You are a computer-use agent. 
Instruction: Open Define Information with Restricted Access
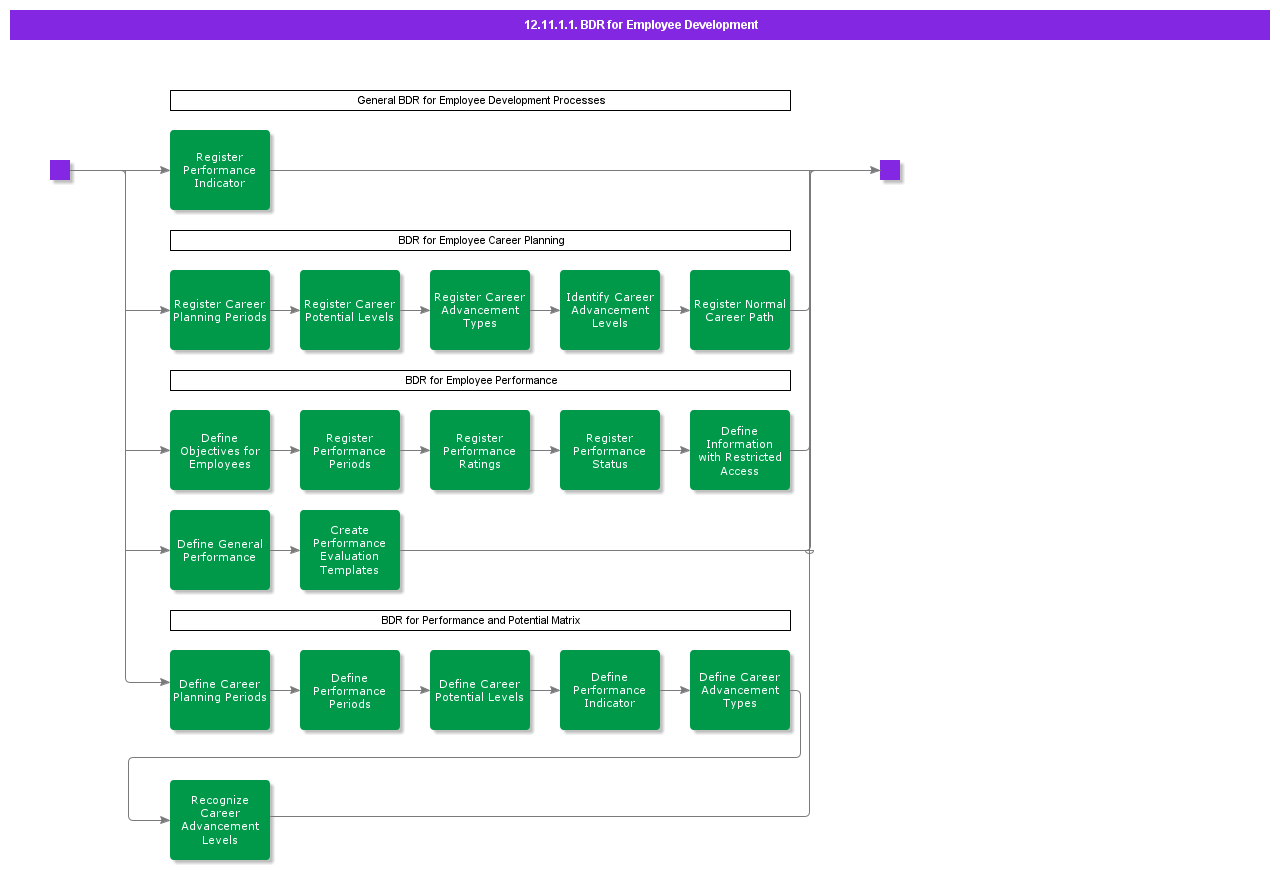click(x=740, y=450)
